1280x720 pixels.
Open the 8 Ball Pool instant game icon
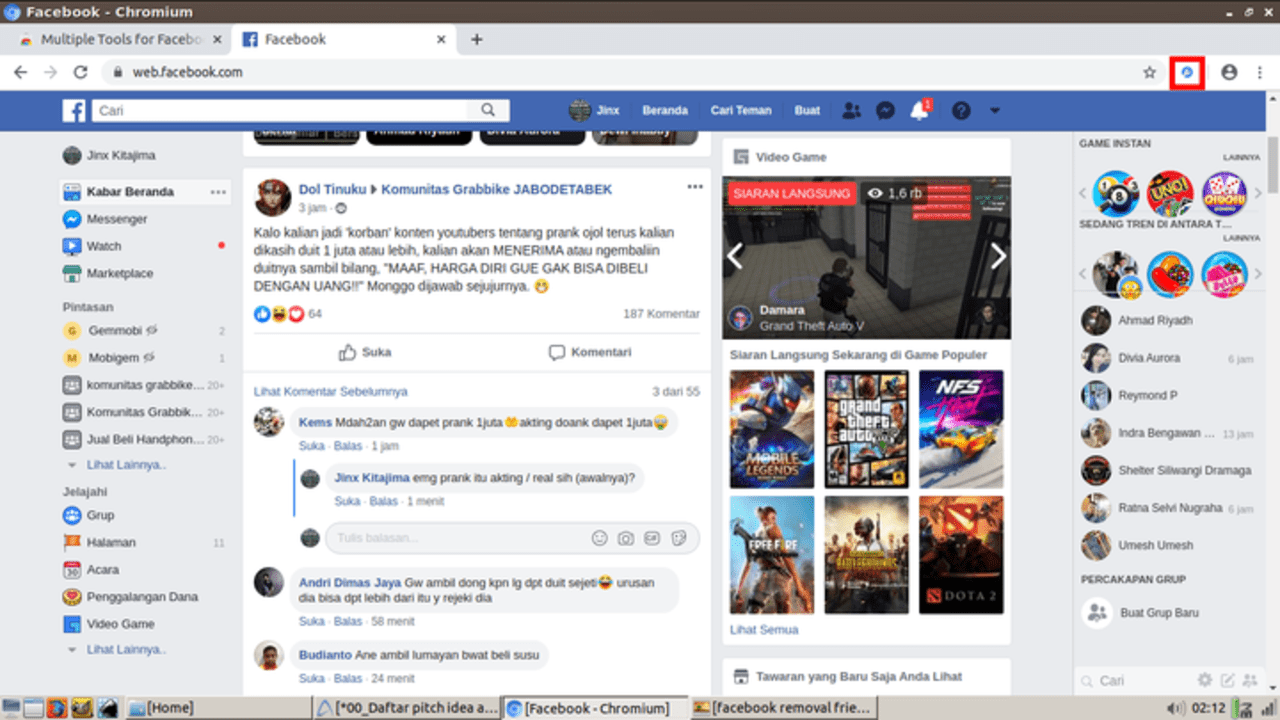(1116, 193)
